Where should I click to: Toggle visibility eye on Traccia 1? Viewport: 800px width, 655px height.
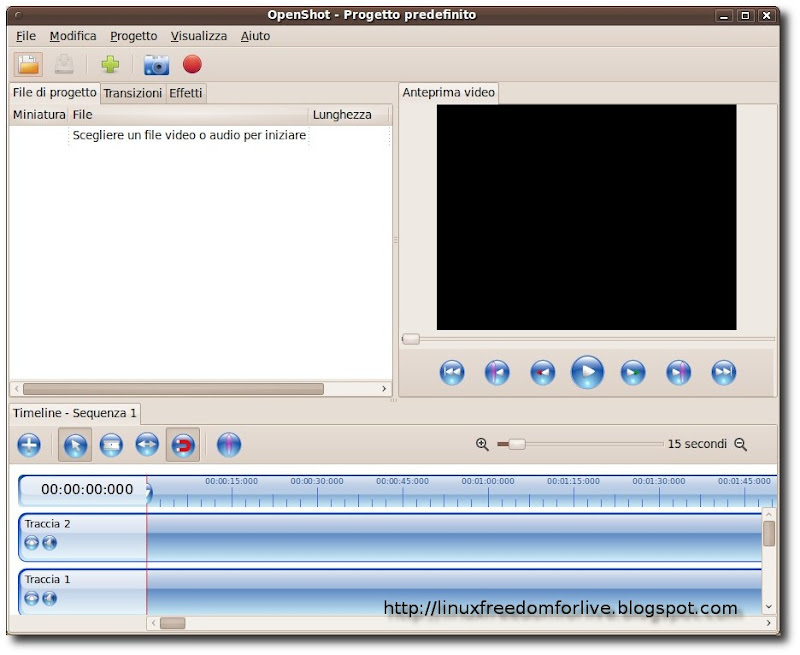pos(32,598)
